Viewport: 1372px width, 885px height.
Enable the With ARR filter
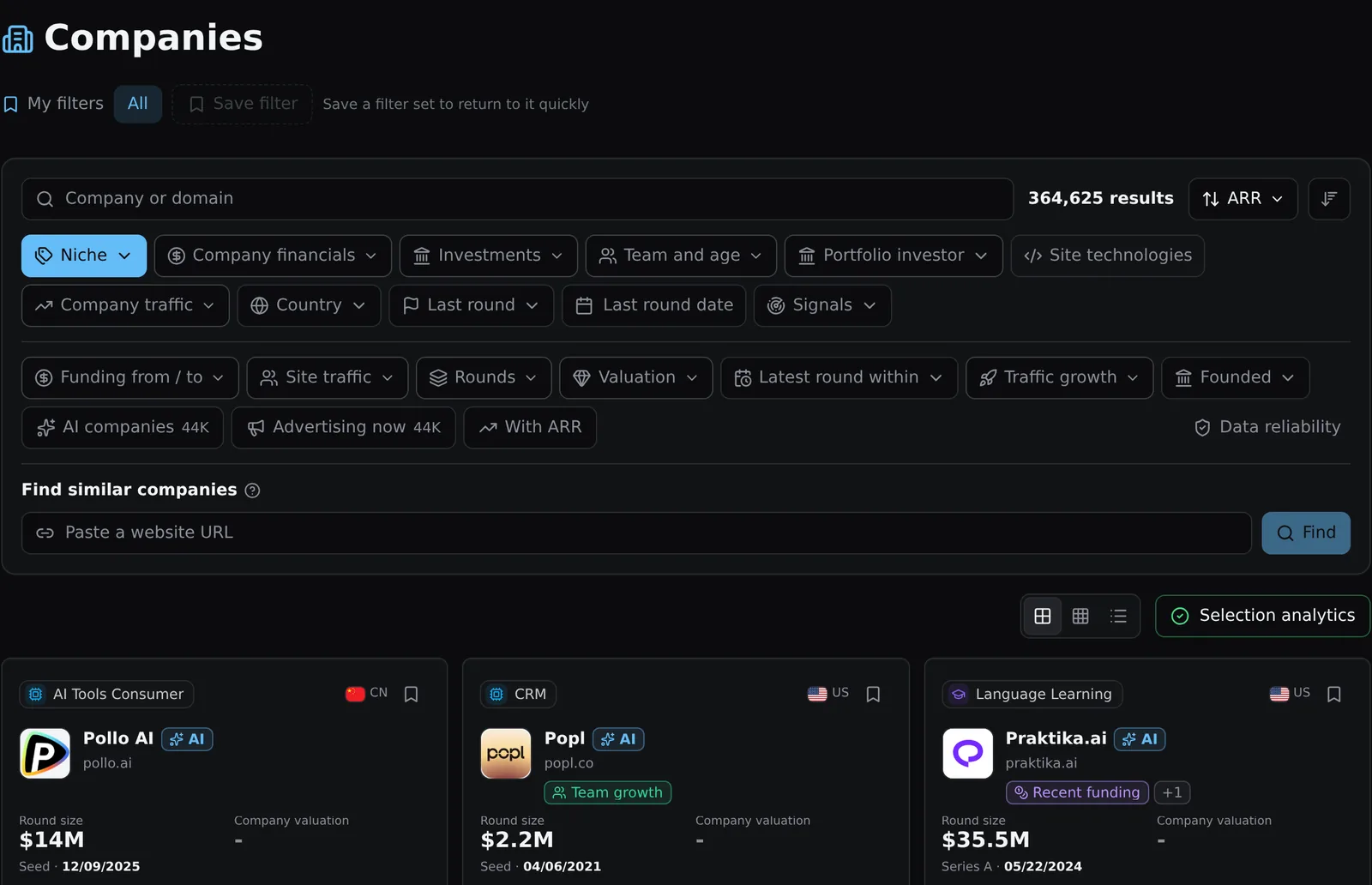click(530, 427)
